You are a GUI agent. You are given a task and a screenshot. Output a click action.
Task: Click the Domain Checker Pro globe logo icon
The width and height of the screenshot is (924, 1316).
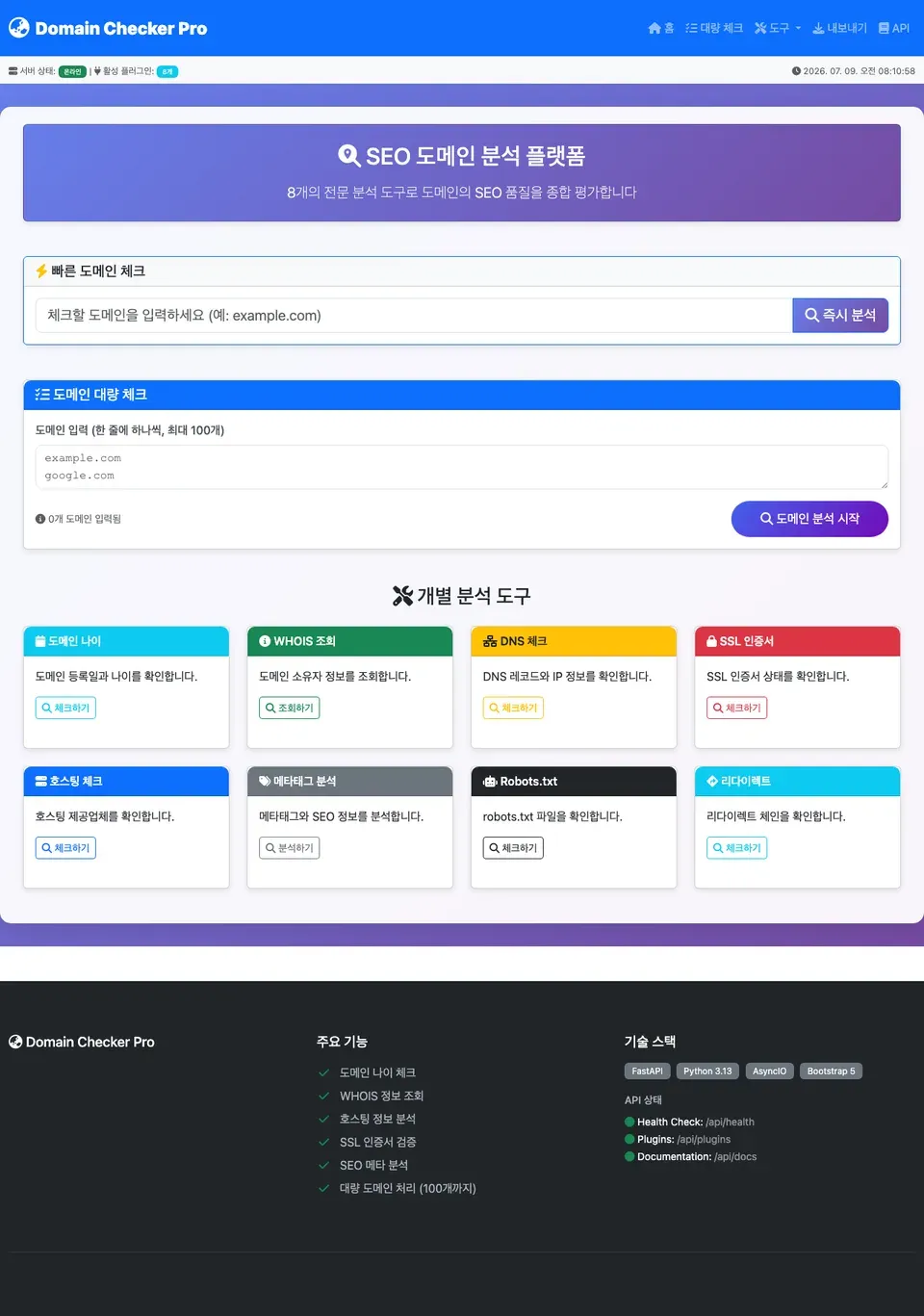pyautogui.click(x=19, y=28)
